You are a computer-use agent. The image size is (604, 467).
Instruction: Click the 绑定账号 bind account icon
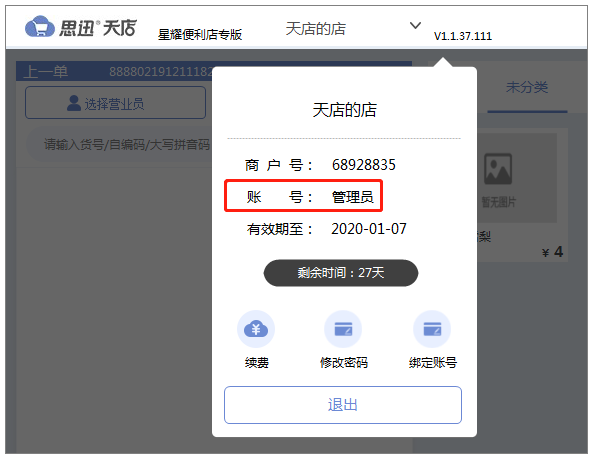(432, 329)
